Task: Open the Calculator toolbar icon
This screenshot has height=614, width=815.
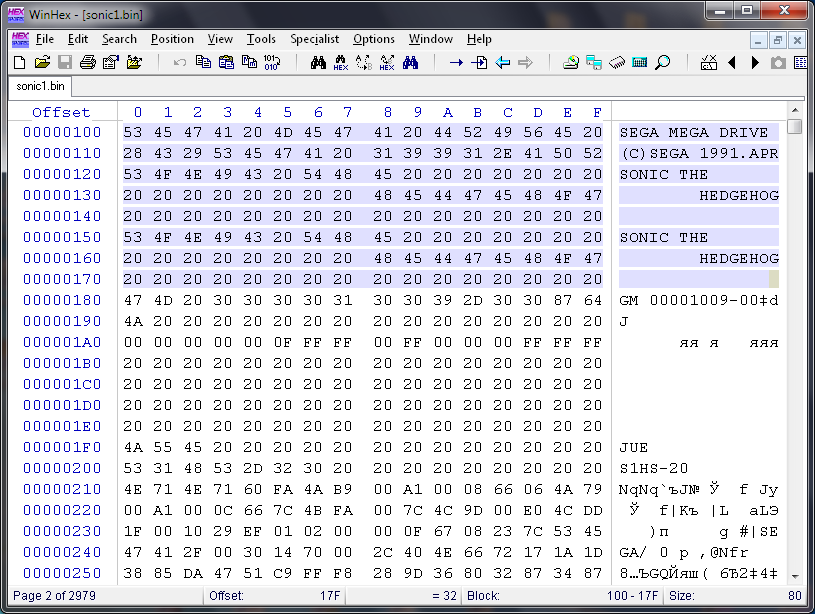Action: click(640, 62)
